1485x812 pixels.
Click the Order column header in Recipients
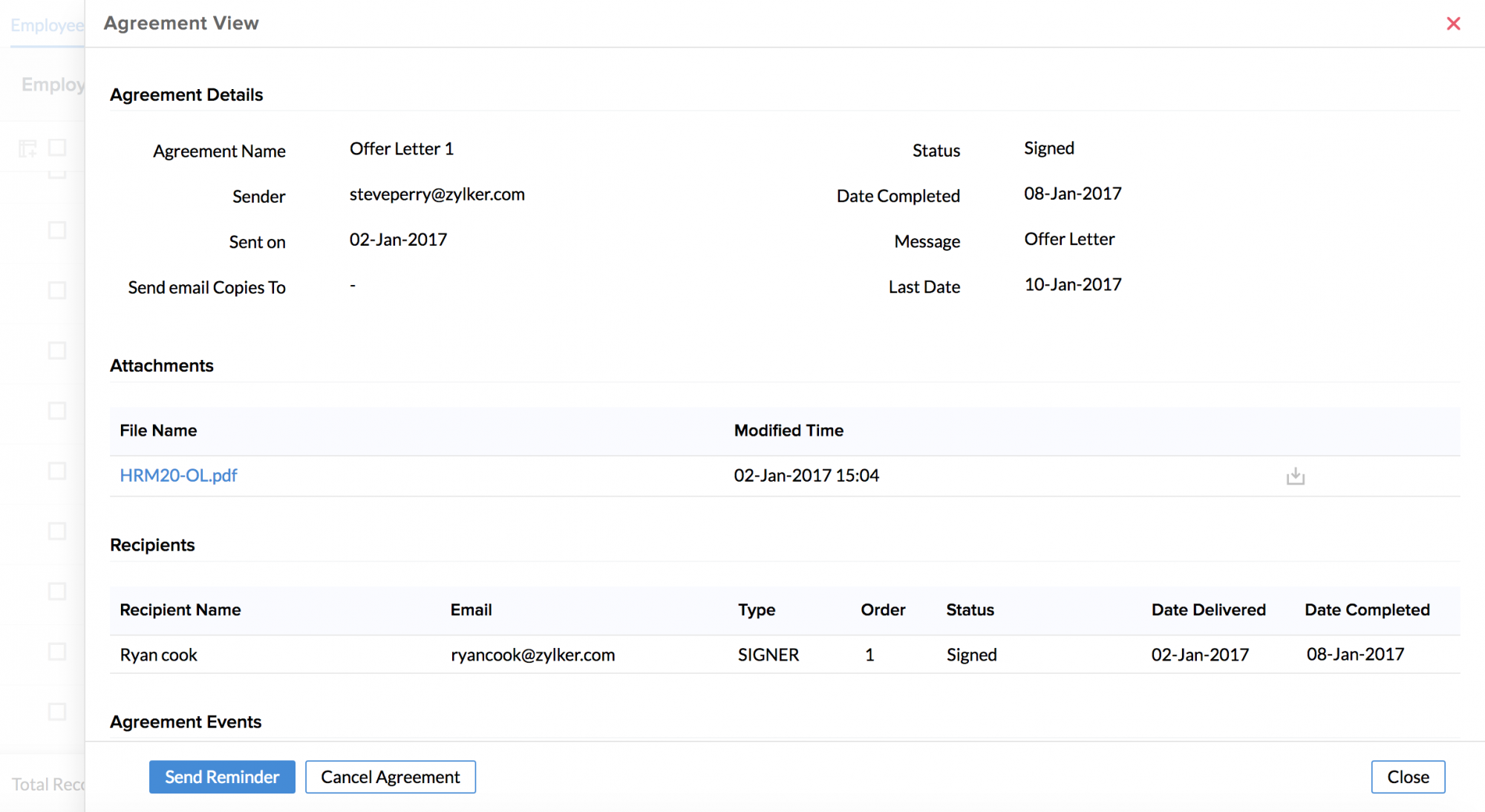(882, 609)
